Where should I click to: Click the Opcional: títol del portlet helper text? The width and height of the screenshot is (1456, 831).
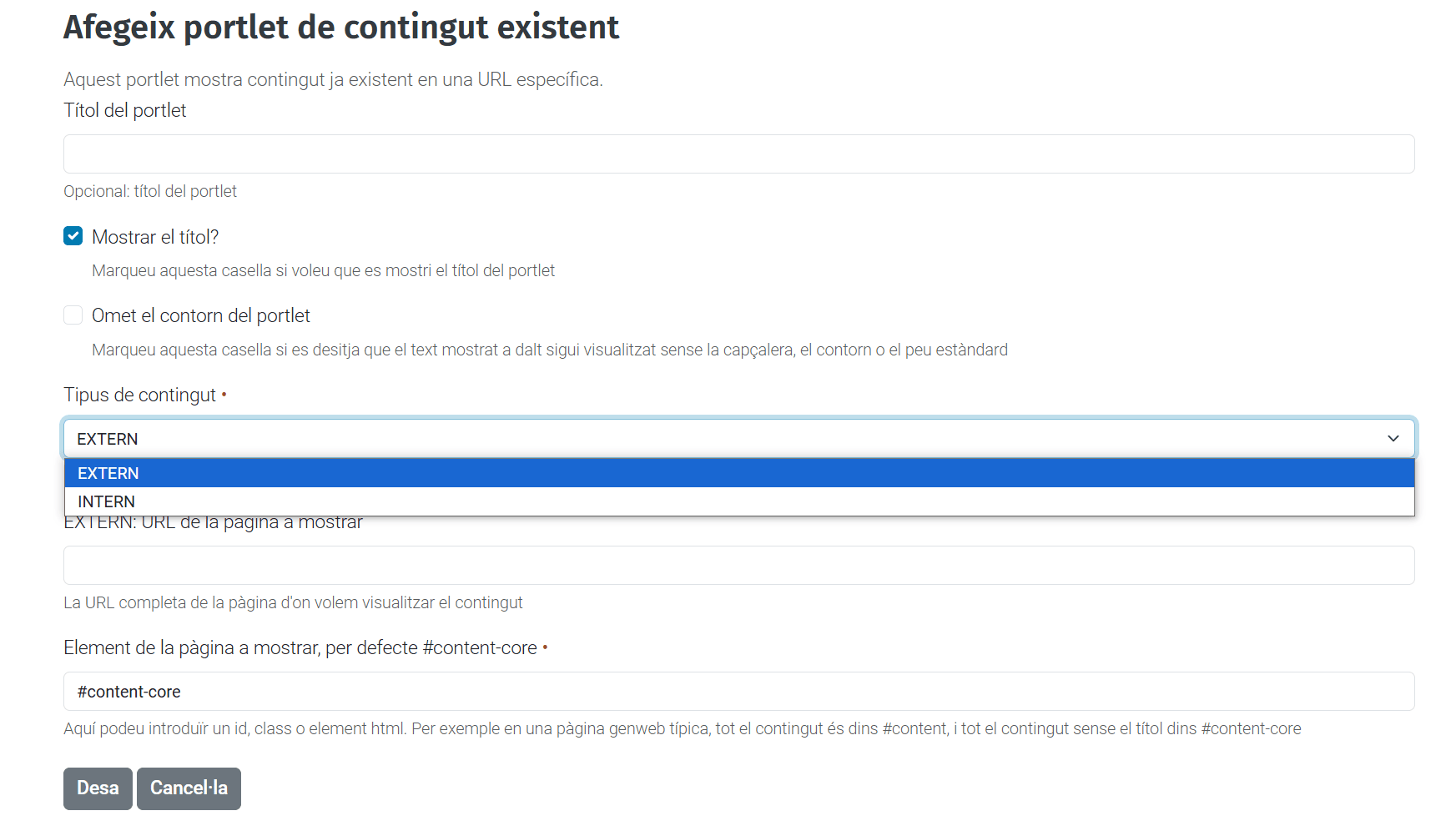click(150, 191)
